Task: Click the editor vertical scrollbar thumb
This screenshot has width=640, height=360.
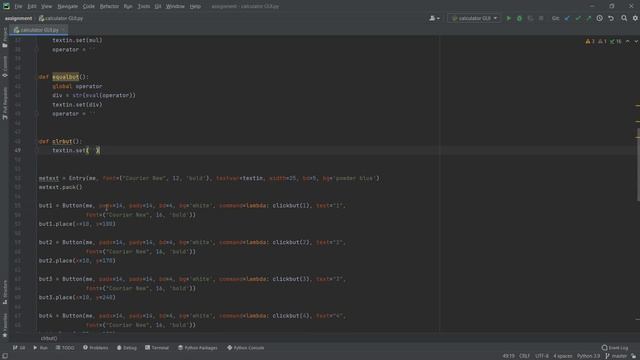Action: coord(638,164)
